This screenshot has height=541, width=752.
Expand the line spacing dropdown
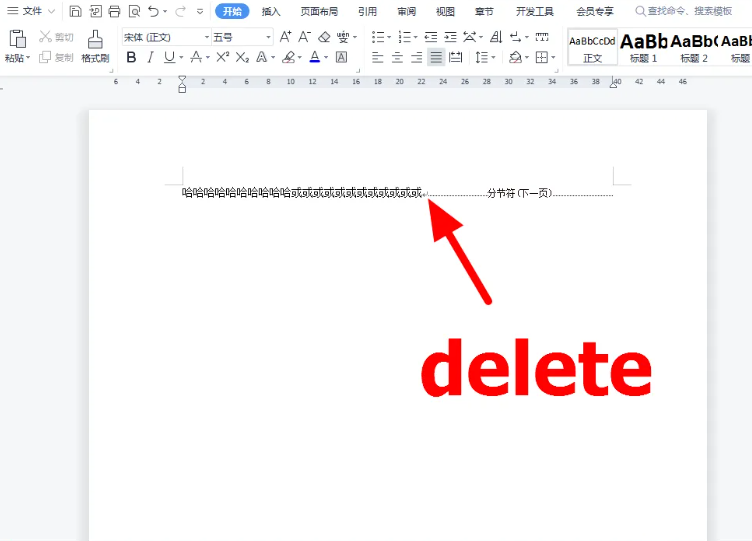click(493, 58)
